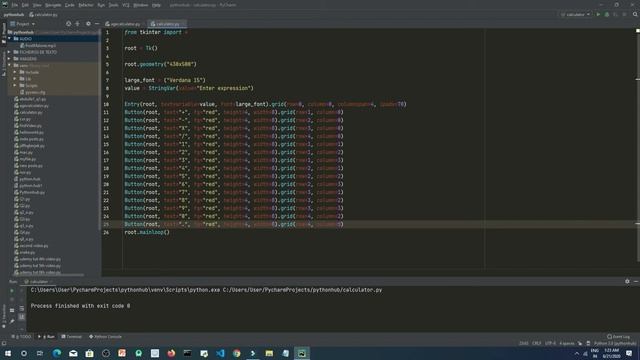Open Project panel settings gear

click(88, 24)
